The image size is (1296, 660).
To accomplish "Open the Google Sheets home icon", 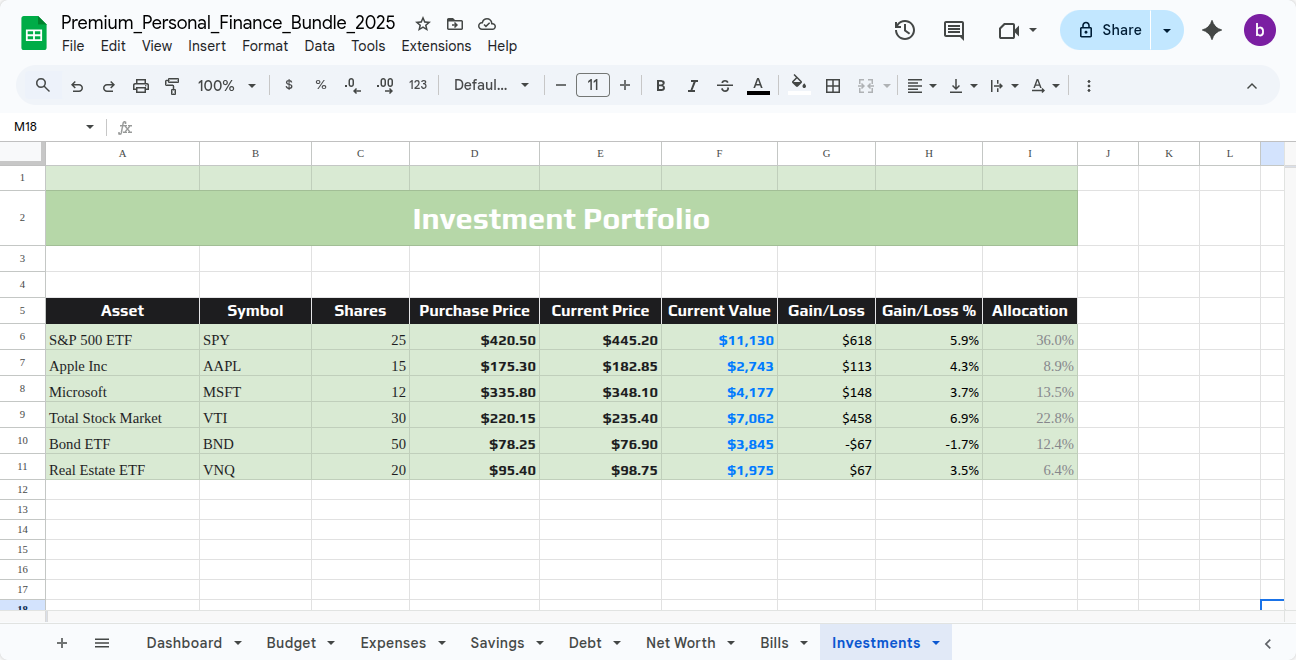I will click(x=34, y=33).
